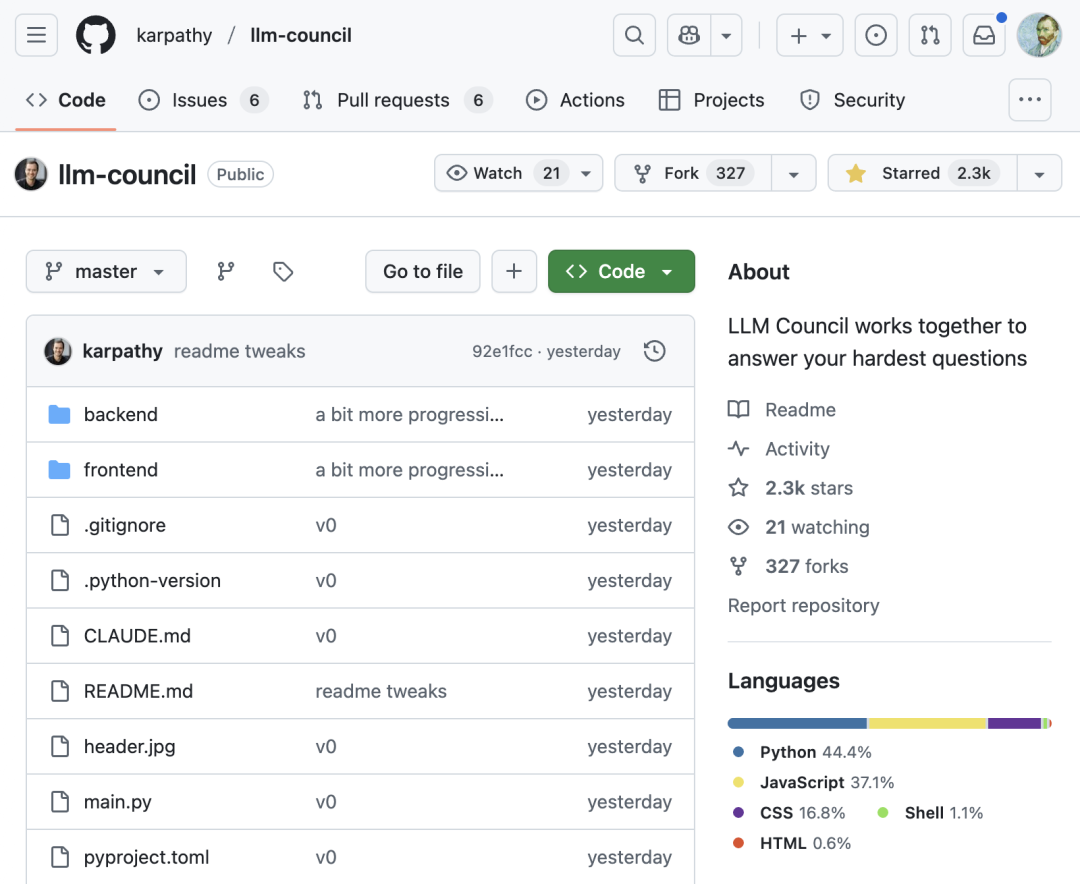The height and width of the screenshot is (884, 1080).
Task: Open the Security tab
Action: click(x=852, y=101)
